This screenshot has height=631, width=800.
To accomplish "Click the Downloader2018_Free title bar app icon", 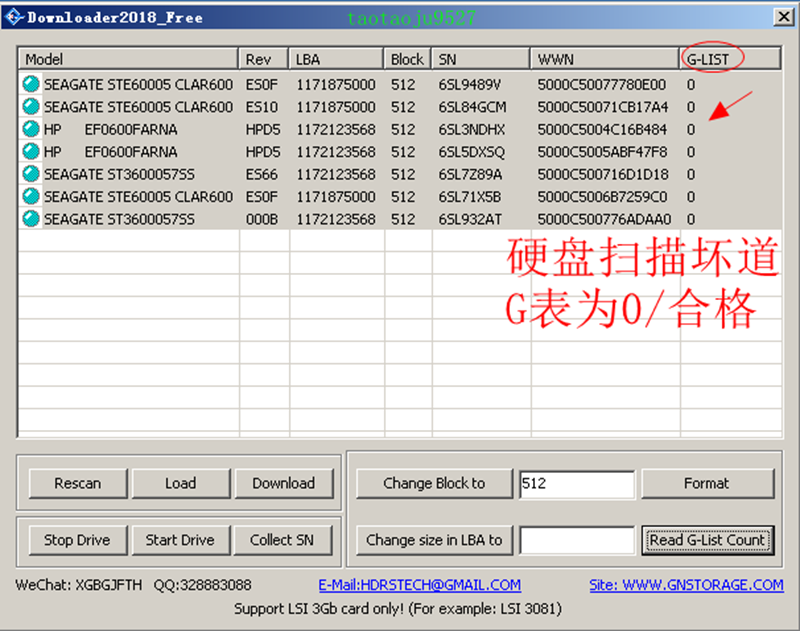I will tap(14, 17).
